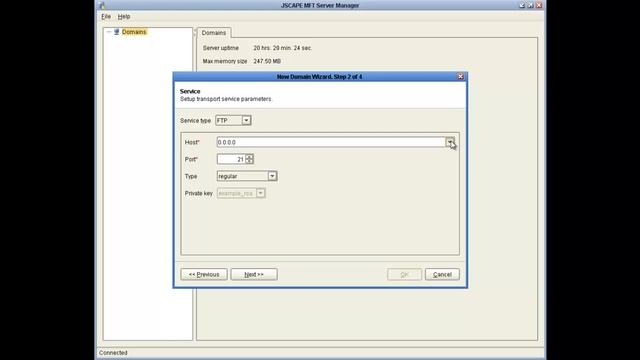Image resolution: width=640 pixels, height=360 pixels.
Task: Click the JSCAPE app icon in title bar
Action: [102, 5]
